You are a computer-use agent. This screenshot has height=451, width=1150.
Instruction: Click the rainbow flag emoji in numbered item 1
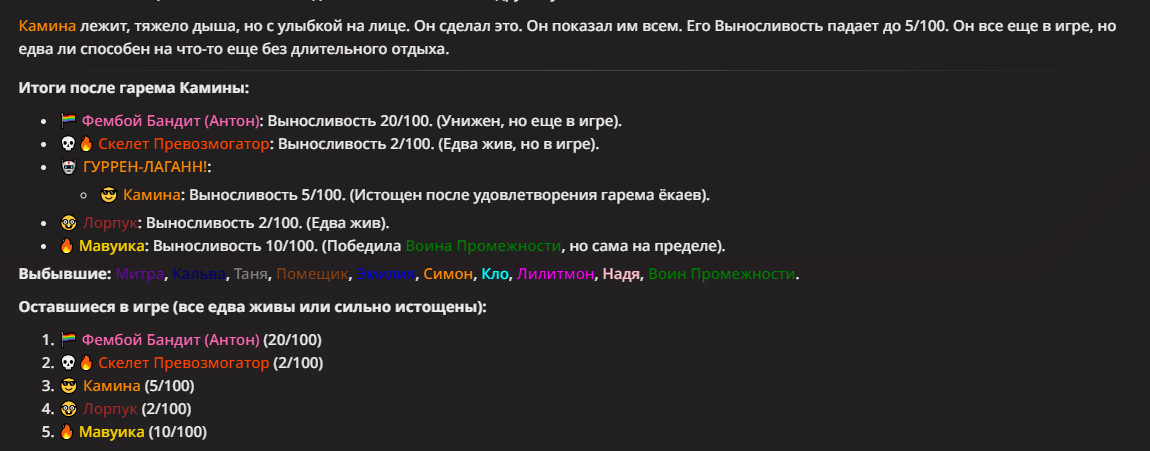coord(68,340)
